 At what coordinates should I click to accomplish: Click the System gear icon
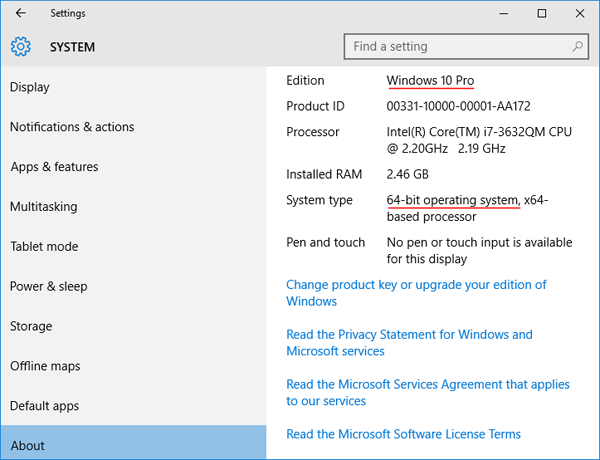21,46
